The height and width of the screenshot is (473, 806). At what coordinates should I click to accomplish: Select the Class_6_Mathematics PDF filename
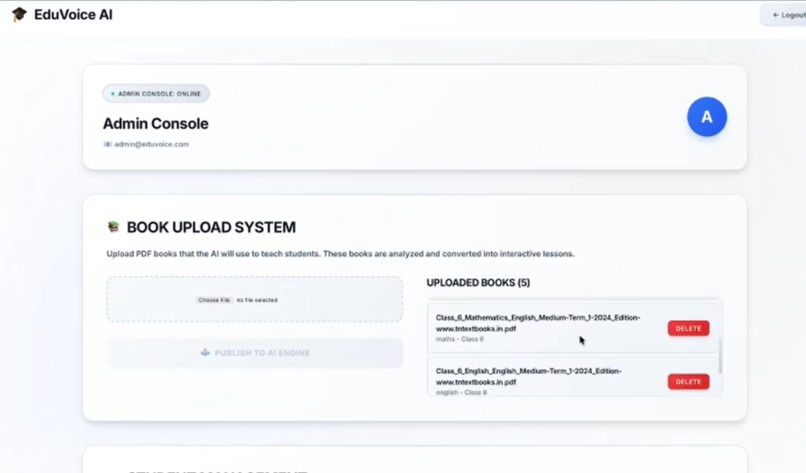point(538,323)
